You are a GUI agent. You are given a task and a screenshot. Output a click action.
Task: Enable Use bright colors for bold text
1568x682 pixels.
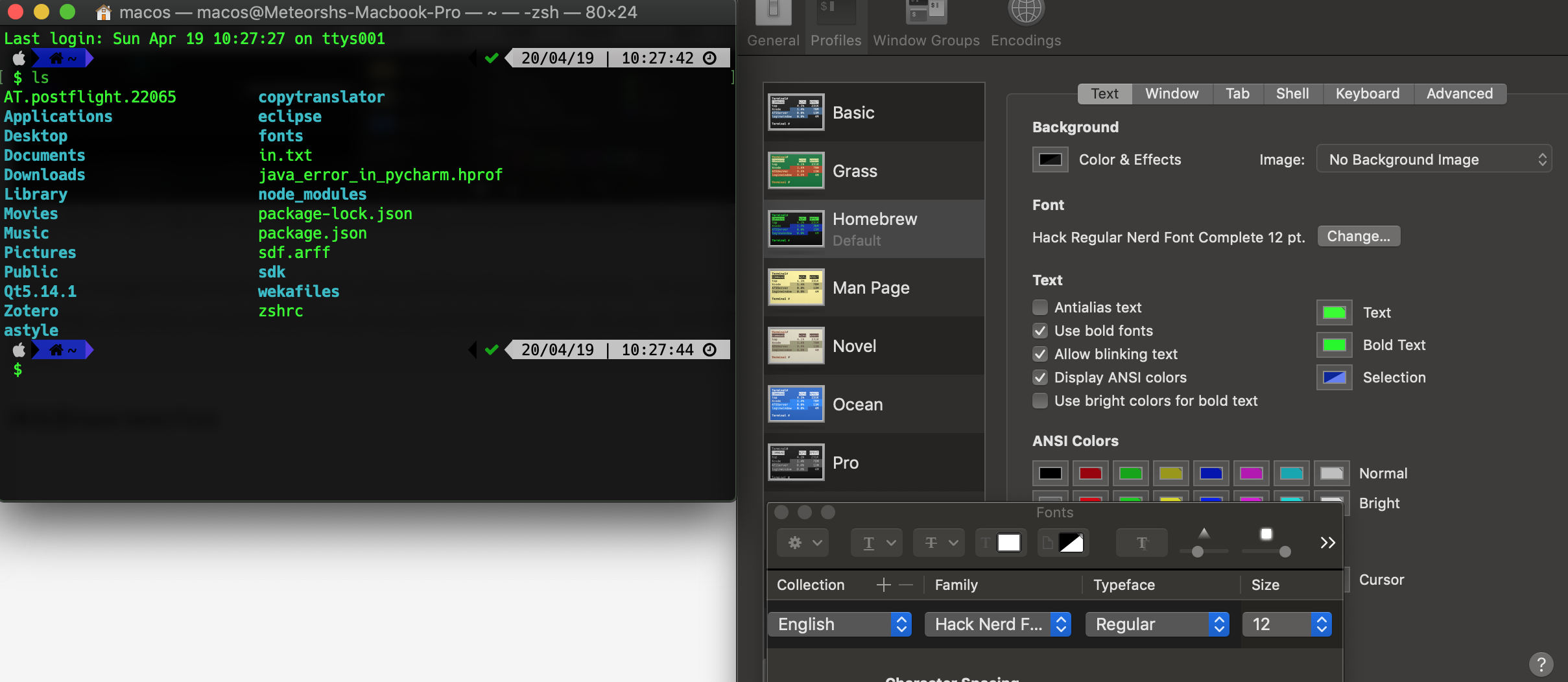(x=1040, y=401)
